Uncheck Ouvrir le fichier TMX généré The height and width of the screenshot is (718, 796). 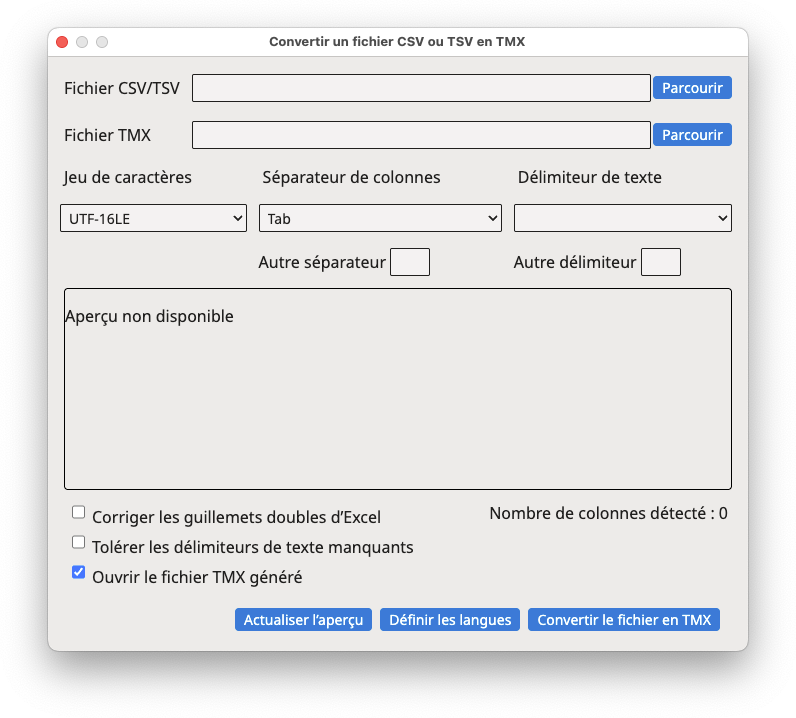tap(78, 572)
